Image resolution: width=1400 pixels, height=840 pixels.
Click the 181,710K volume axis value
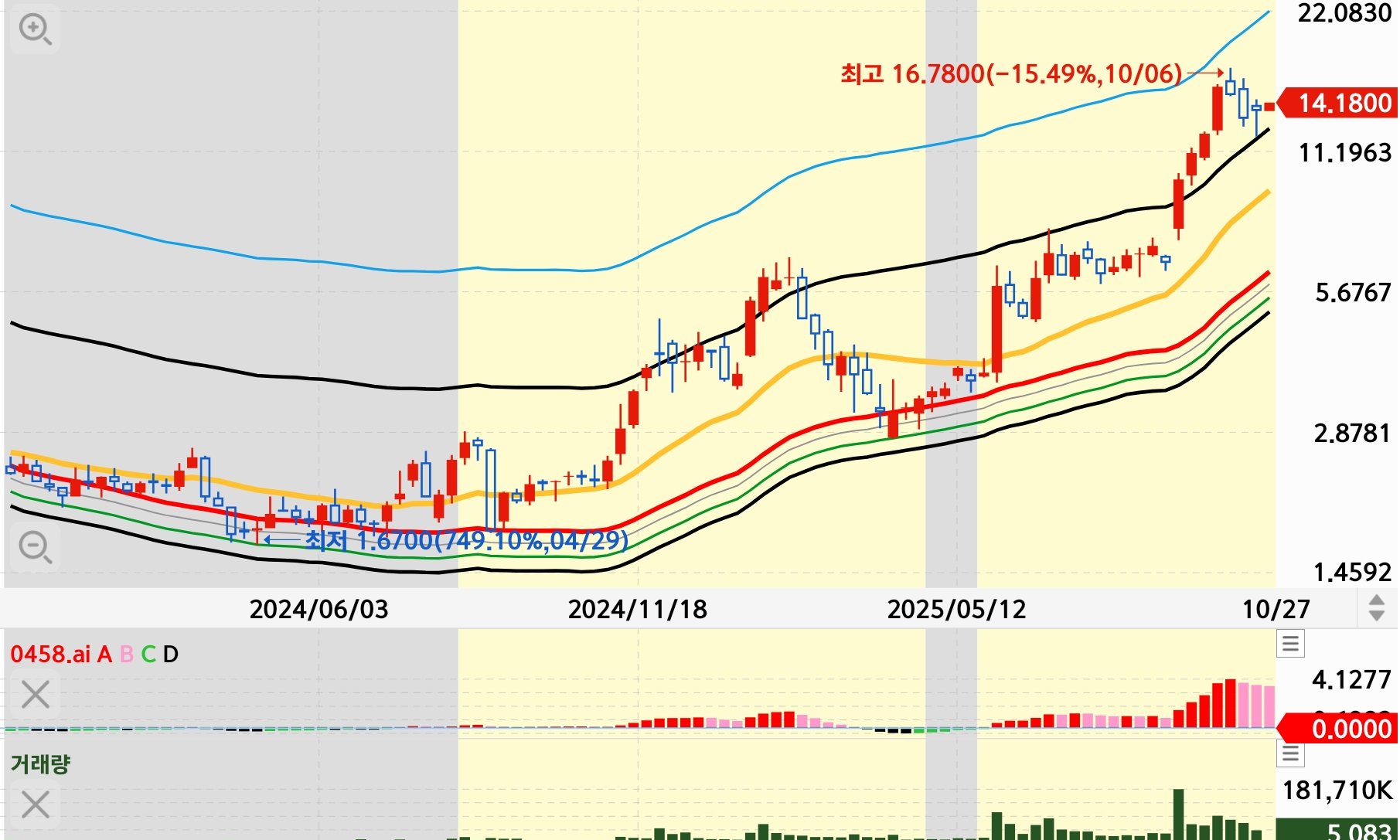tap(1337, 791)
